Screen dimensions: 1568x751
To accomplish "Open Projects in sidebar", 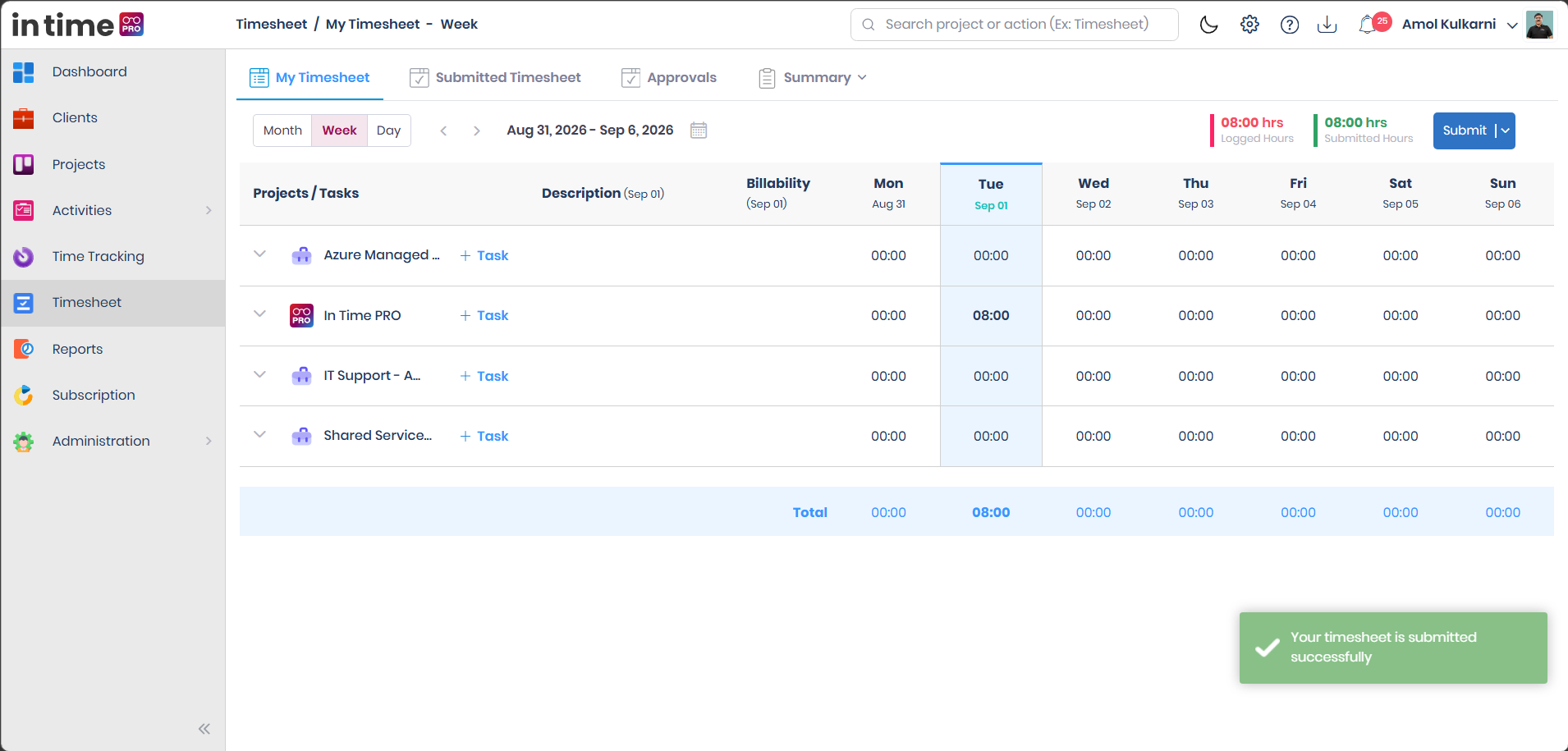I will (113, 164).
